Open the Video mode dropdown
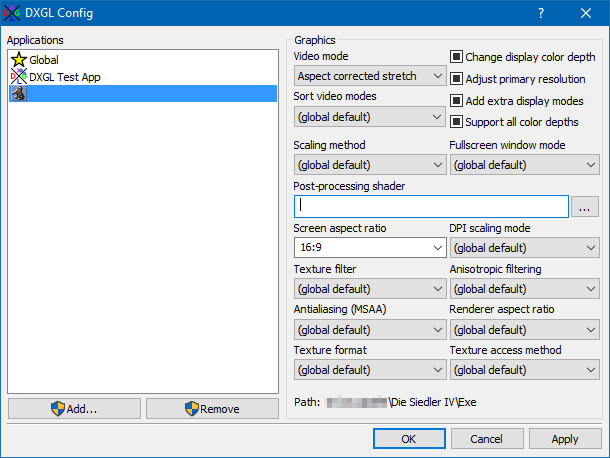Viewport: 610px width, 458px height. (370, 76)
